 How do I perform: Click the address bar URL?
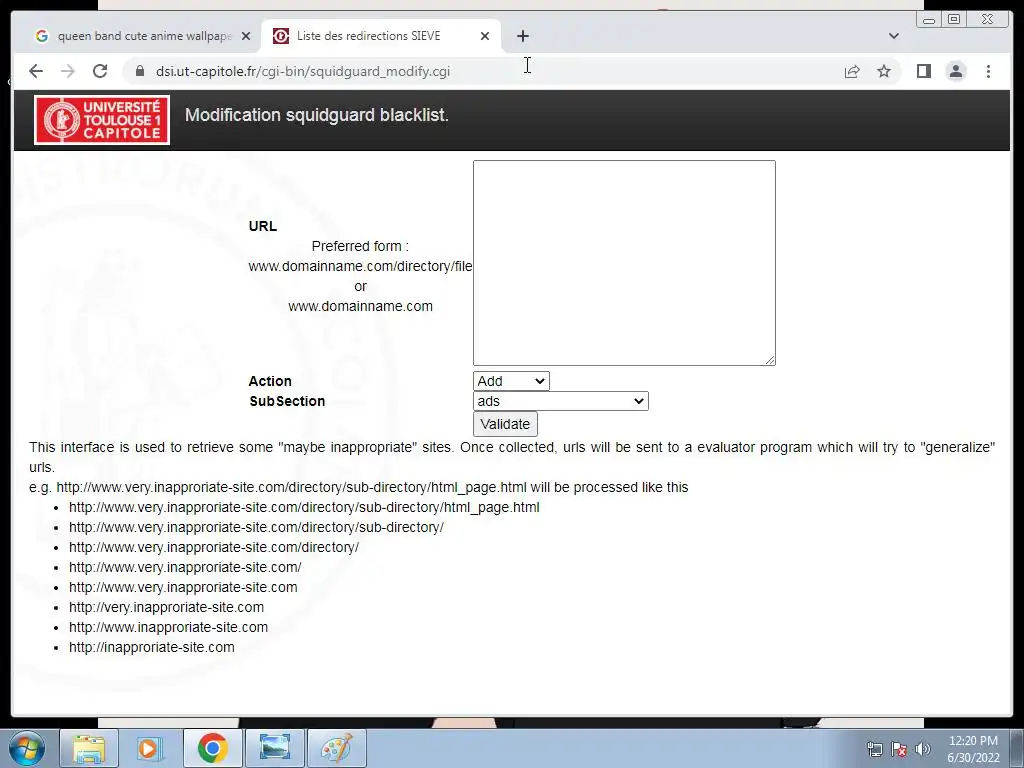click(x=302, y=71)
